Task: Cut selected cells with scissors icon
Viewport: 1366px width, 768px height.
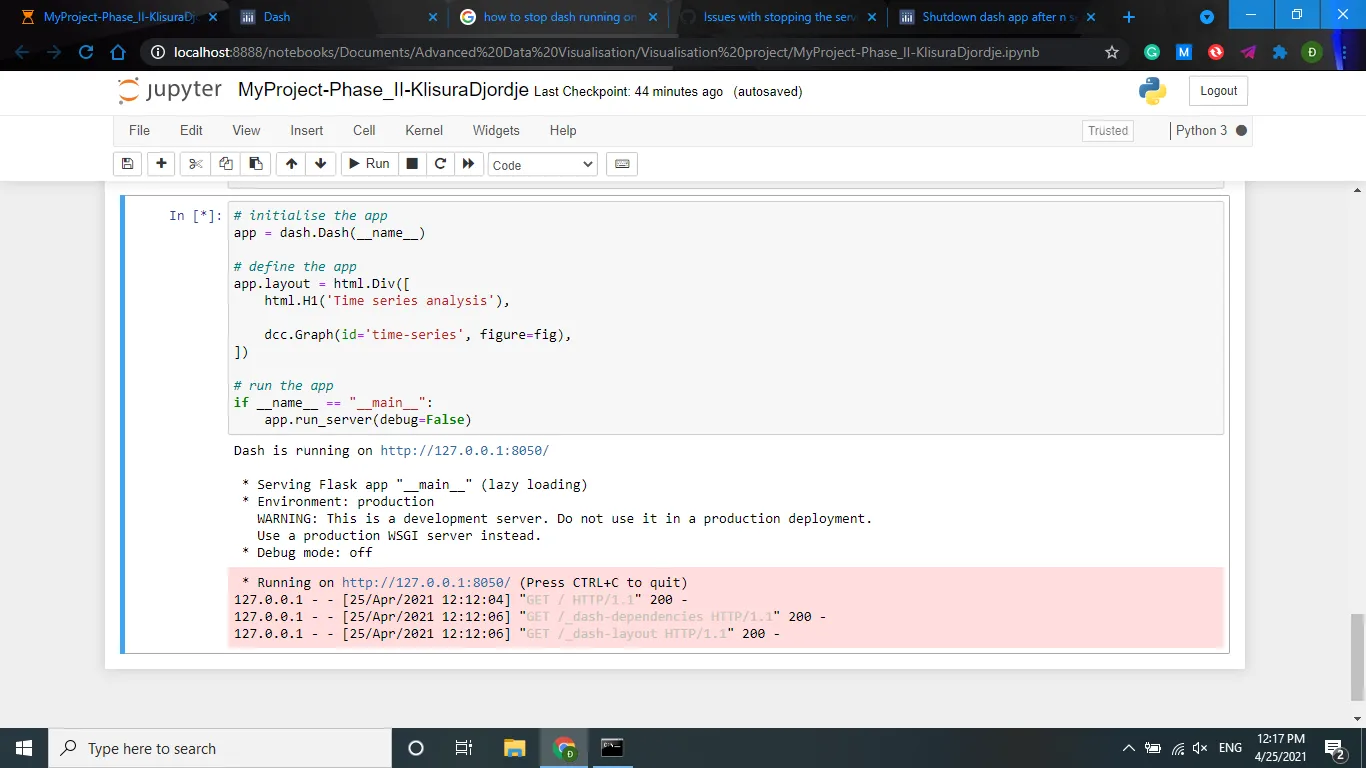Action: (x=195, y=164)
